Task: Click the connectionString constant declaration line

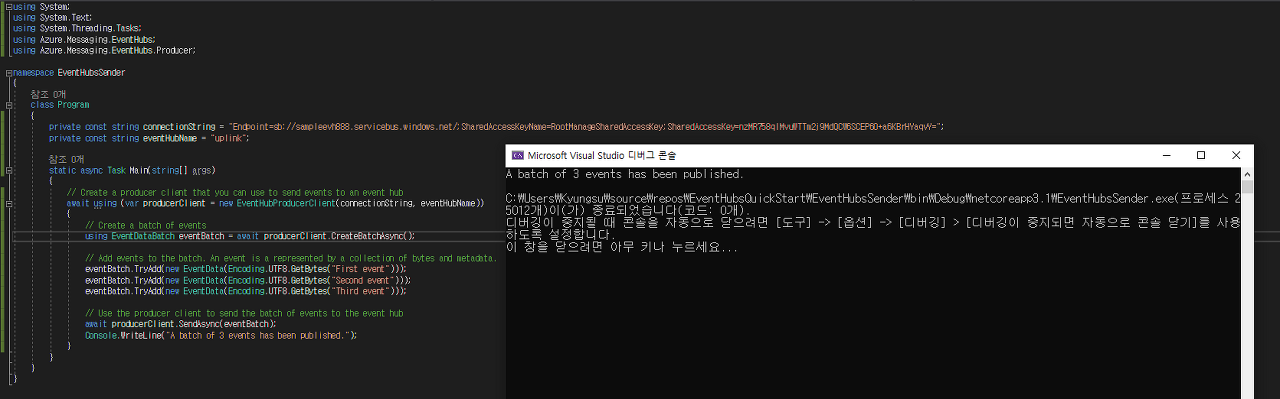Action: [496, 127]
